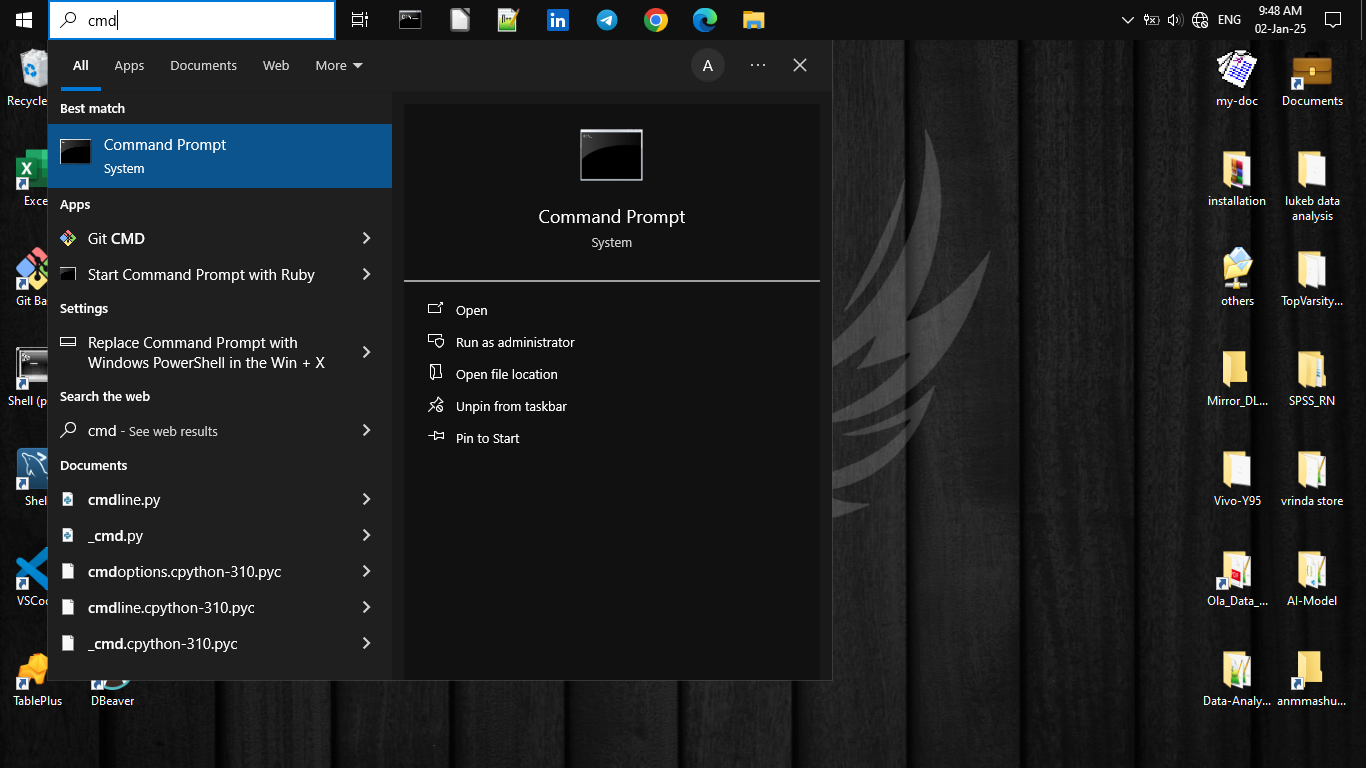Open the my-doc desktop icon
The width and height of the screenshot is (1366, 768).
coord(1237,76)
